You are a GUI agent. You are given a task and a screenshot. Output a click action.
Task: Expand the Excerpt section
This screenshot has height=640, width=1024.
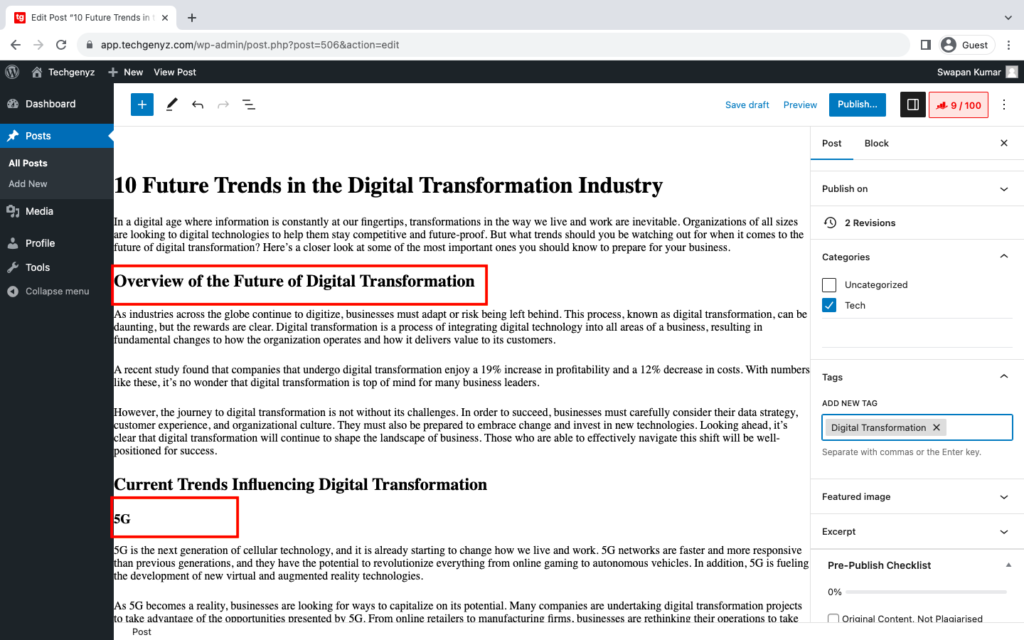pos(917,532)
